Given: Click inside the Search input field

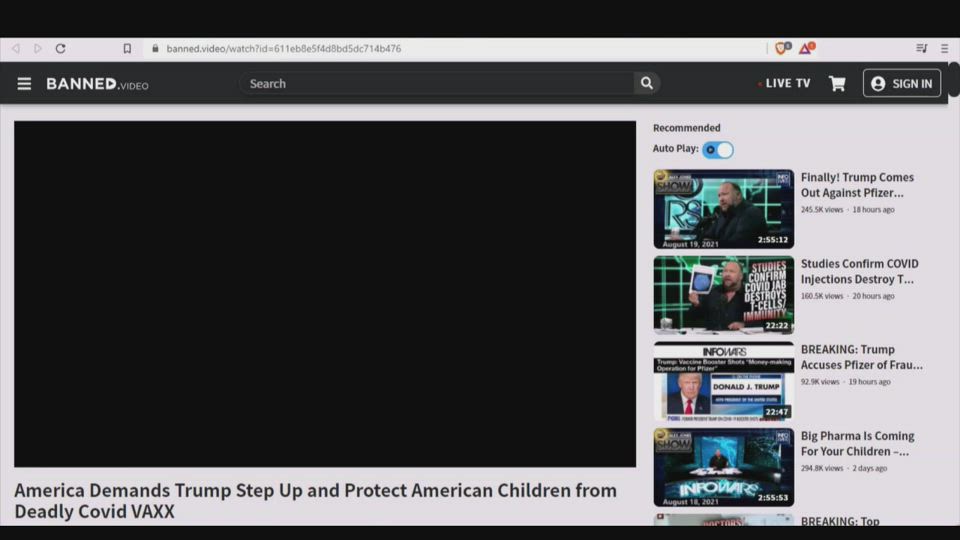Looking at the screenshot, I should click(x=435, y=84).
